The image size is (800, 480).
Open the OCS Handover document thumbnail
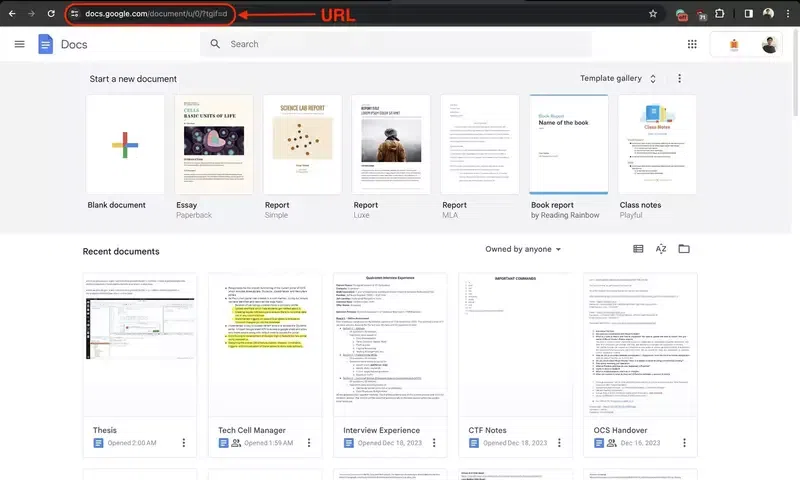[x=640, y=345]
